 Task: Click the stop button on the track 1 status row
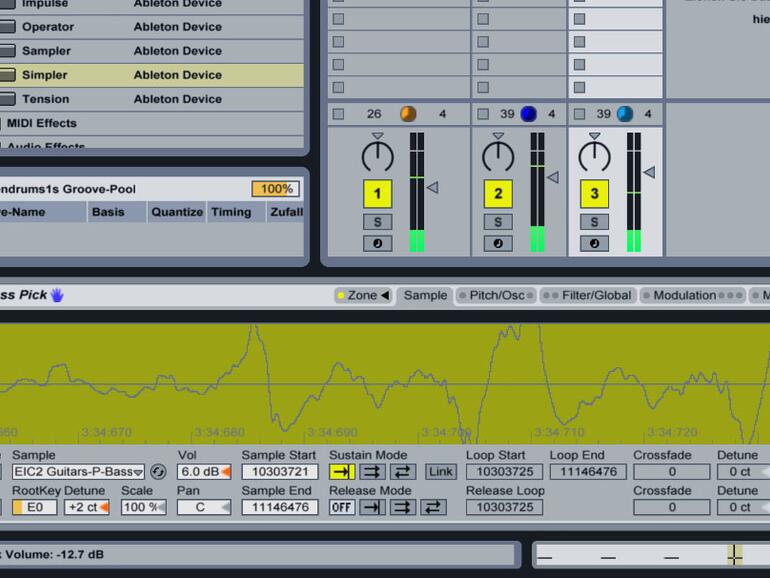point(338,114)
